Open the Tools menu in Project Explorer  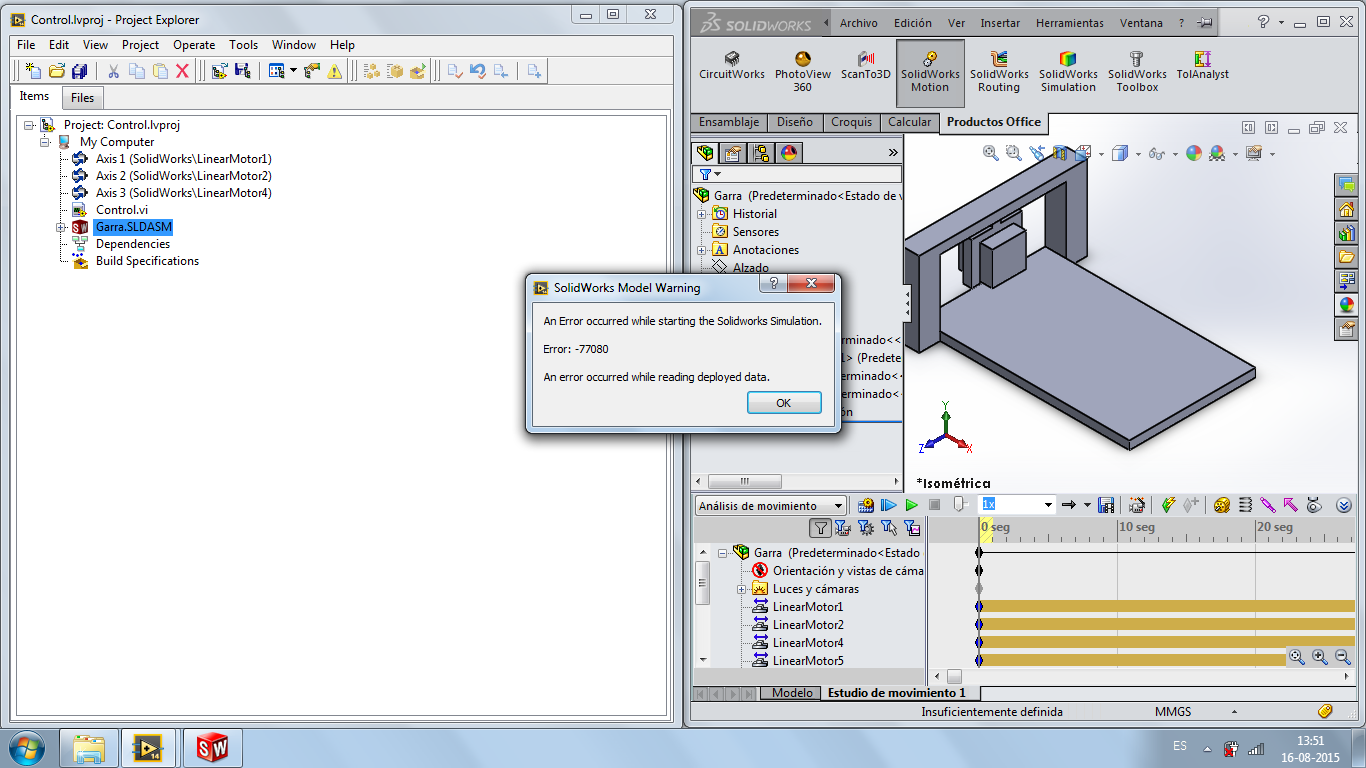tap(244, 45)
